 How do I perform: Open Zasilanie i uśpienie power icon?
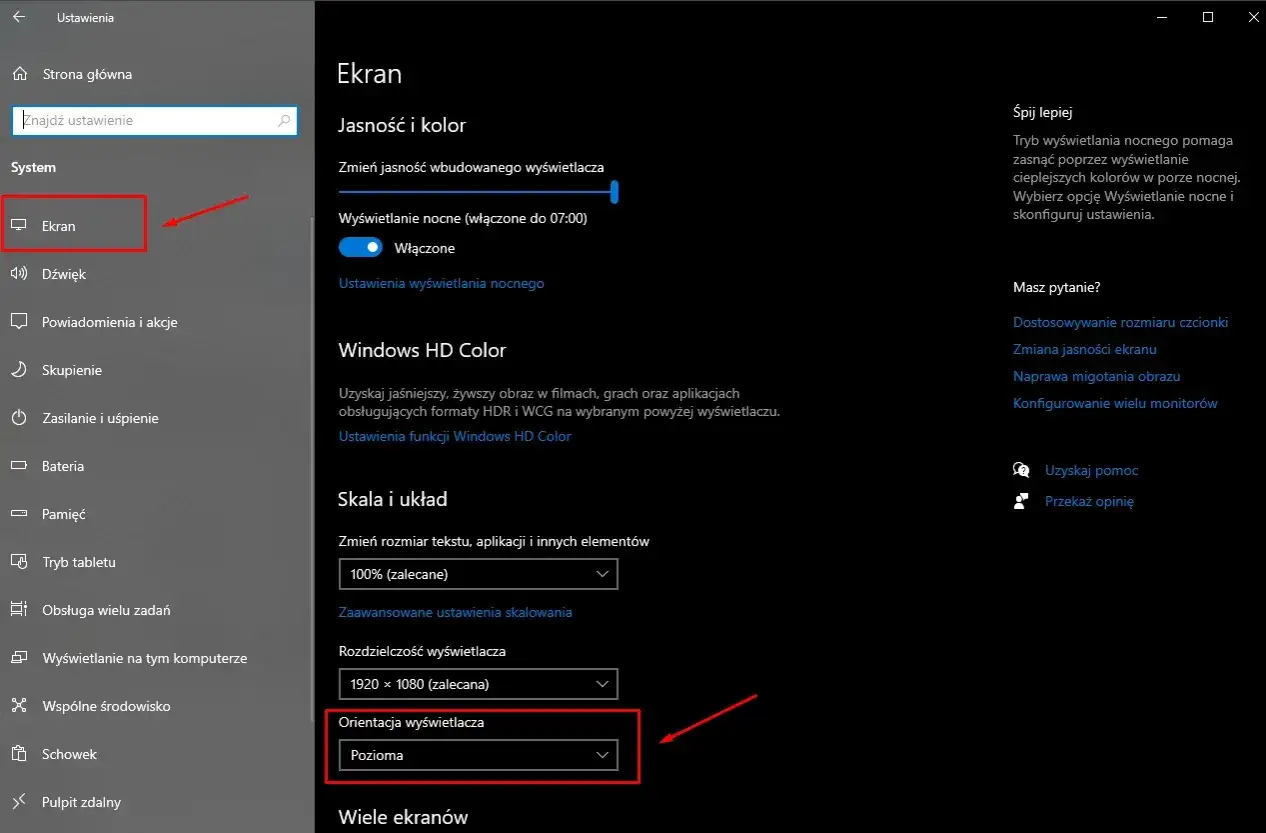18,418
